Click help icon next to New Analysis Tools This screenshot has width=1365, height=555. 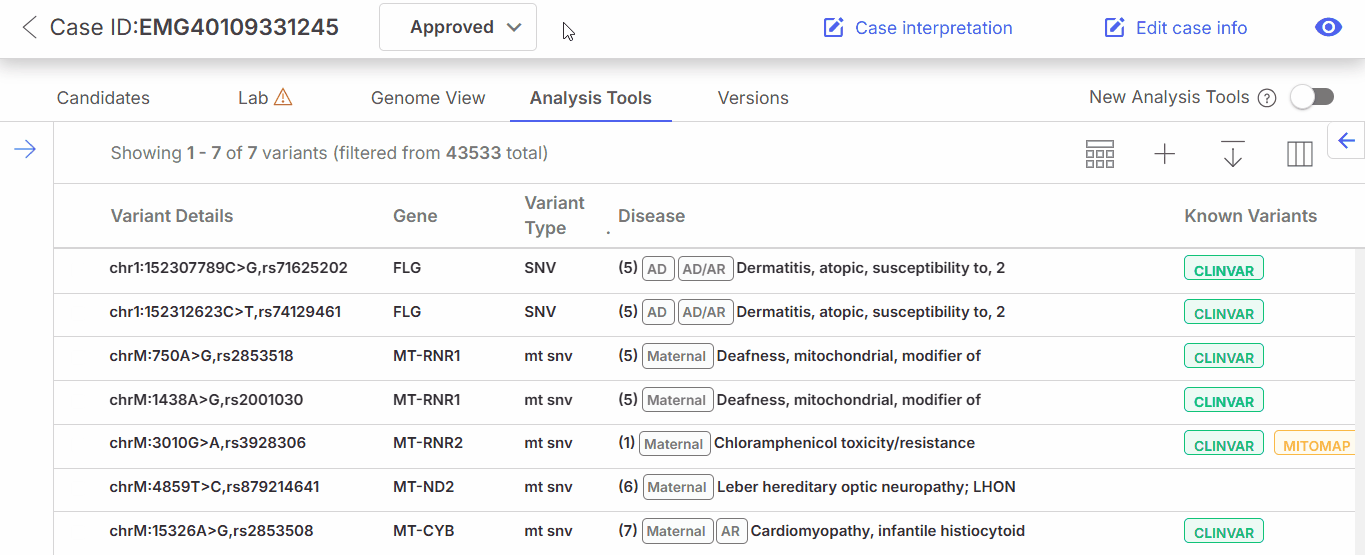[x=1267, y=98]
